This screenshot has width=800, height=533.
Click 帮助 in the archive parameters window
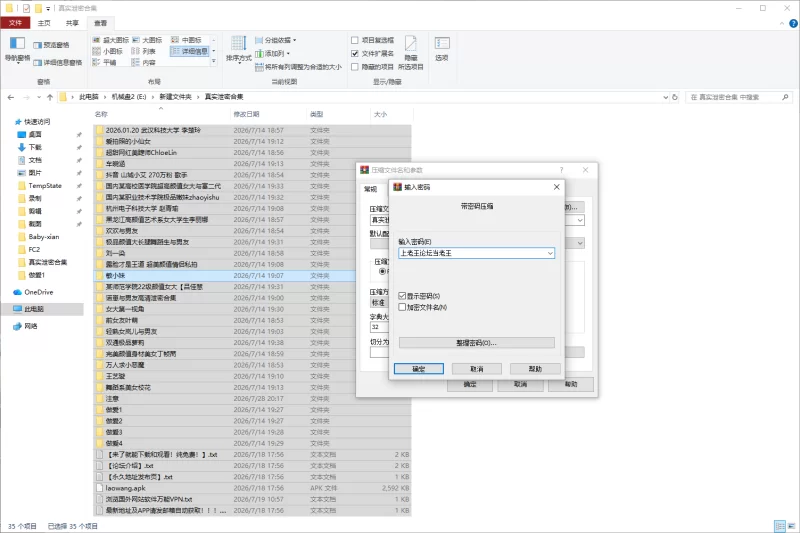[x=571, y=384]
